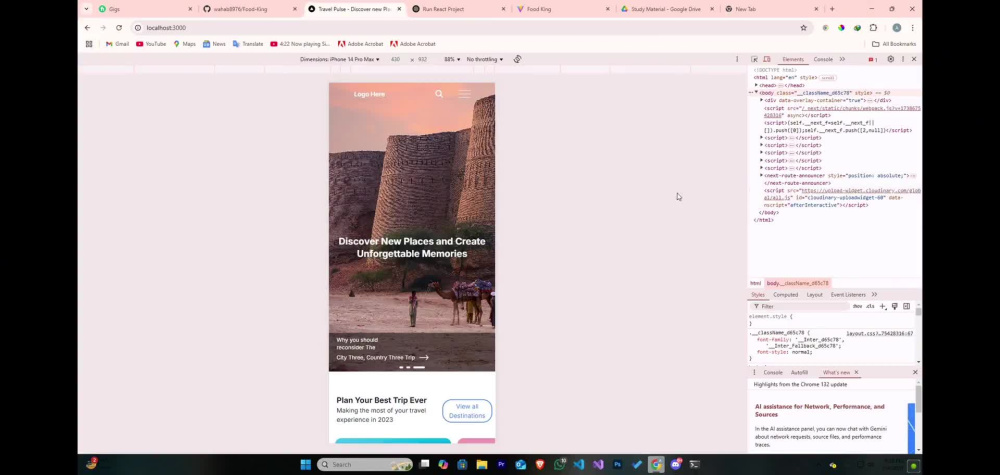Show more DevTools panels with the chevron
Viewport: 1000px width, 475px height.
tap(842, 59)
